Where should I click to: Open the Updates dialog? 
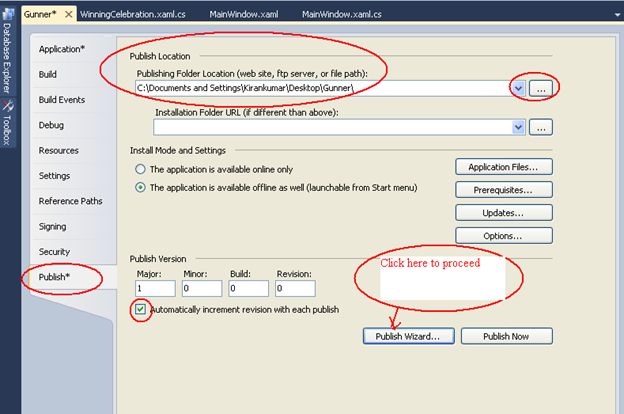point(504,213)
